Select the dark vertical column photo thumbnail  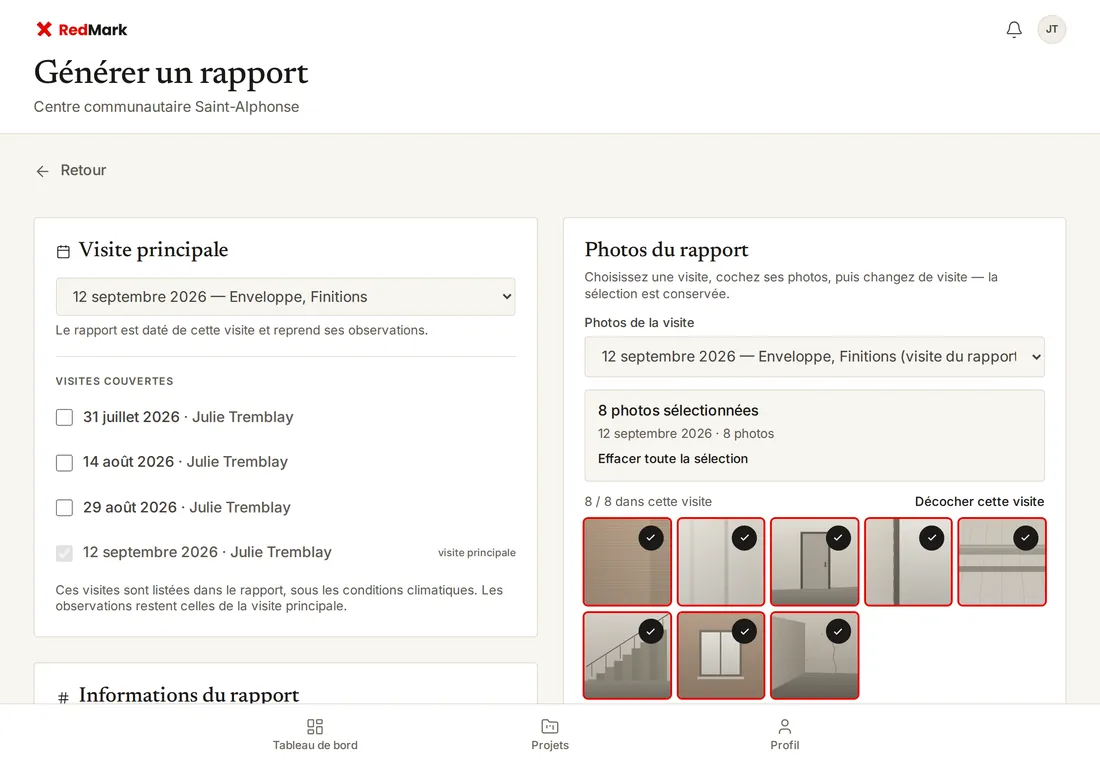click(908, 562)
